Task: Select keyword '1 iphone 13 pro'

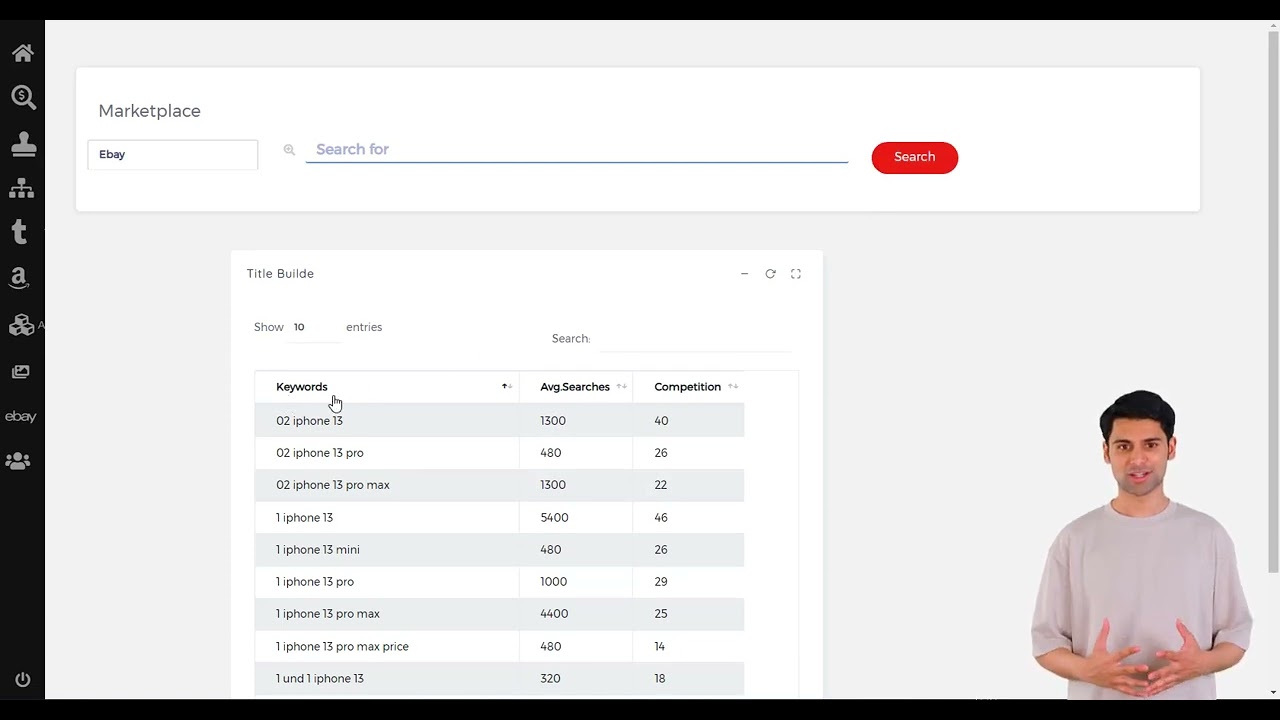Action: [x=315, y=582]
